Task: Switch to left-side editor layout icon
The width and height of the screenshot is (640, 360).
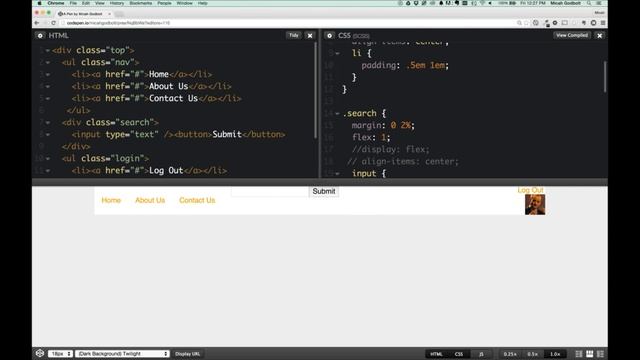Action: [x=579, y=354]
